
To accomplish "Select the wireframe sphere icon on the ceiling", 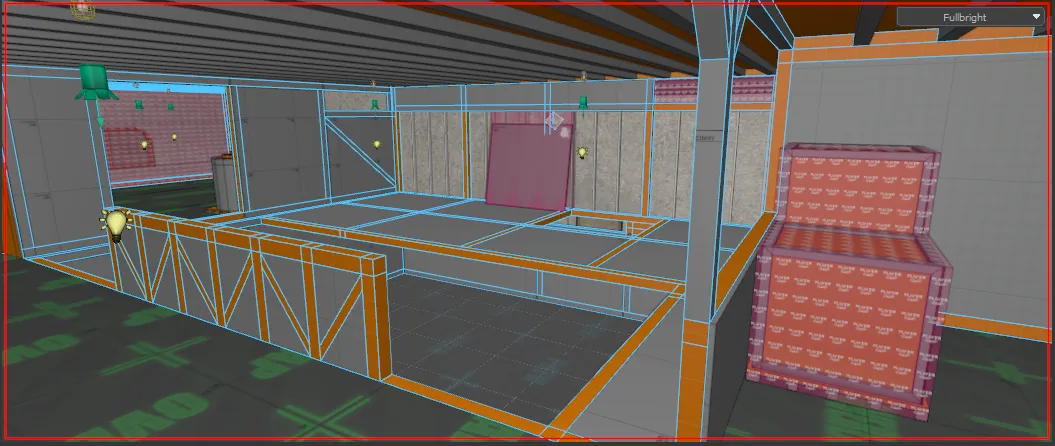I will click(x=81, y=9).
